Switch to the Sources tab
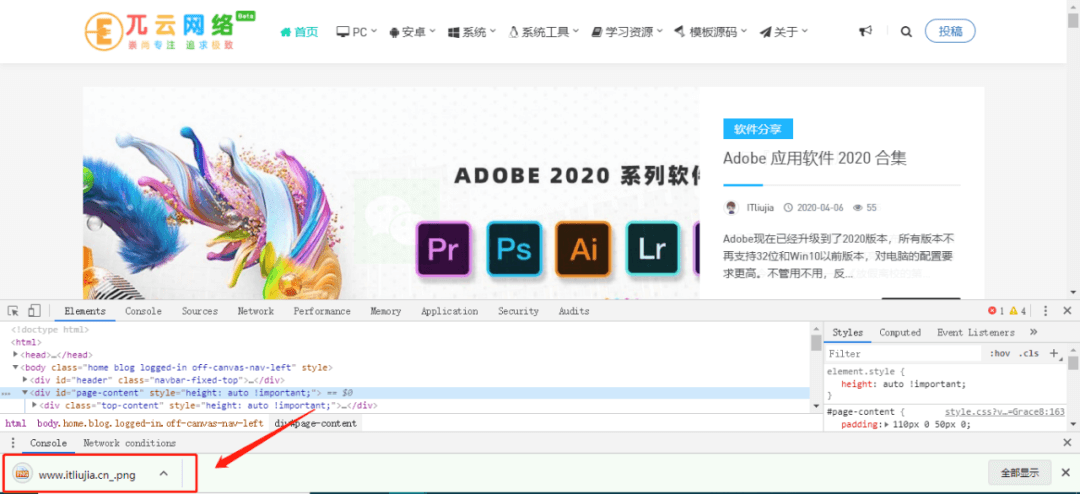 click(x=200, y=311)
